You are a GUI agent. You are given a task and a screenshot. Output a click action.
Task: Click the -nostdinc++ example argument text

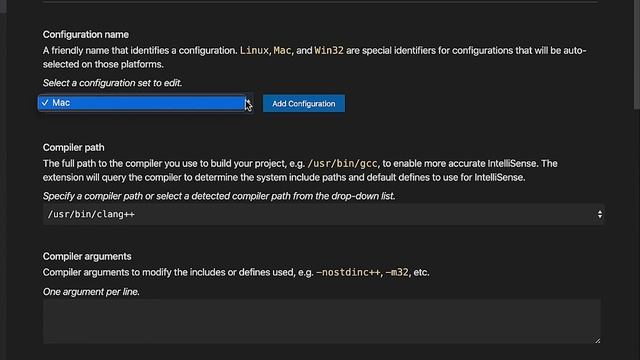coord(348,272)
